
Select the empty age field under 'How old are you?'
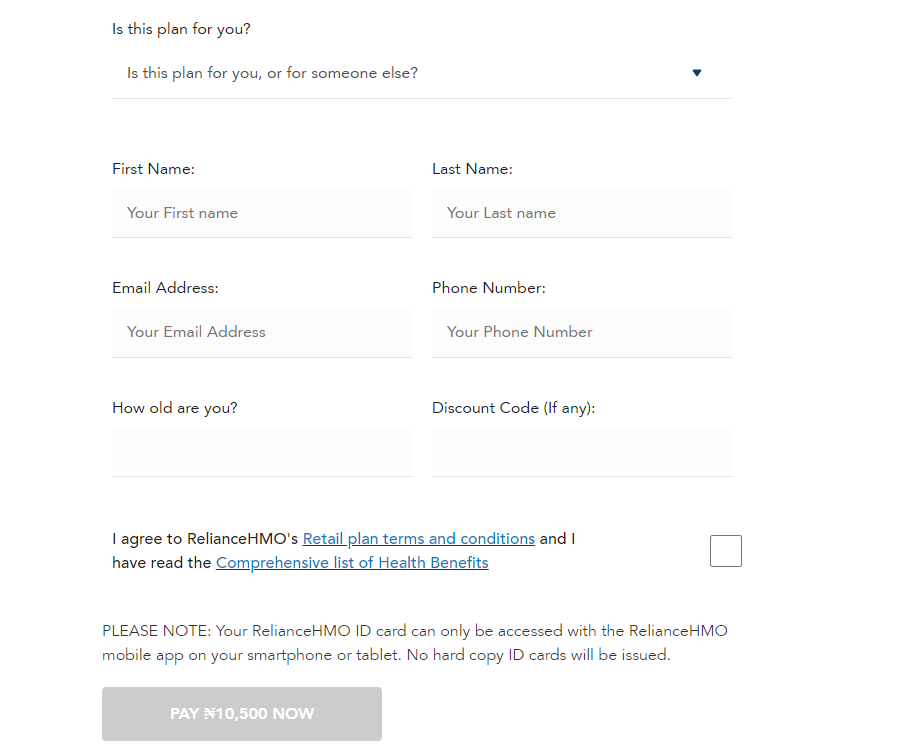(x=262, y=452)
